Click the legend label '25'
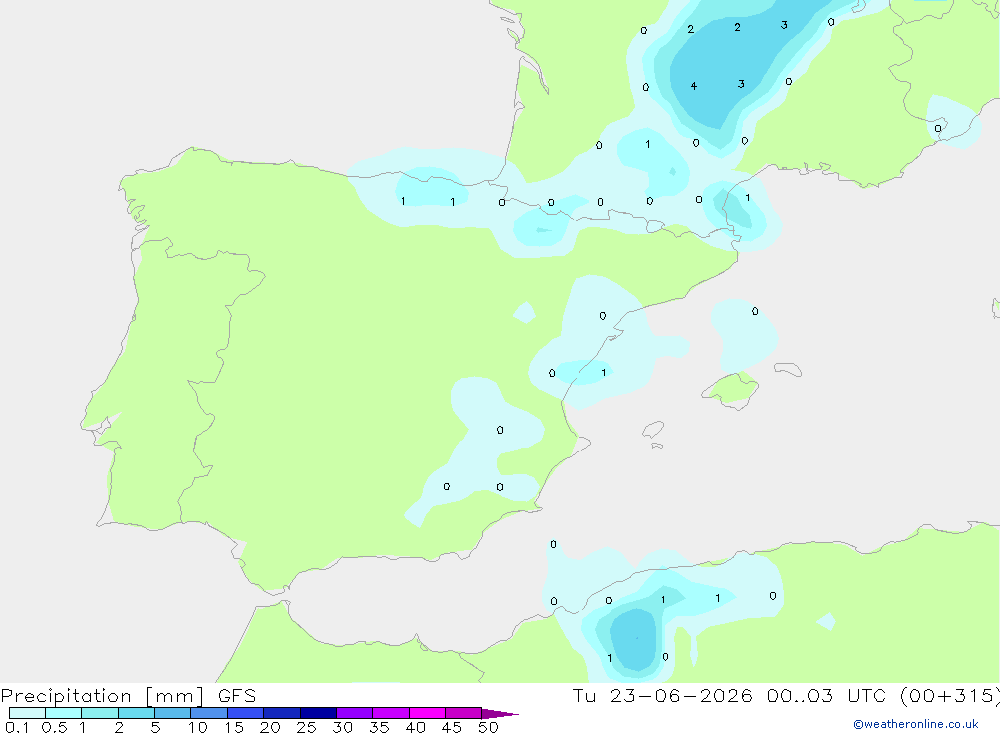This screenshot has width=1000, height=733. tap(306, 727)
